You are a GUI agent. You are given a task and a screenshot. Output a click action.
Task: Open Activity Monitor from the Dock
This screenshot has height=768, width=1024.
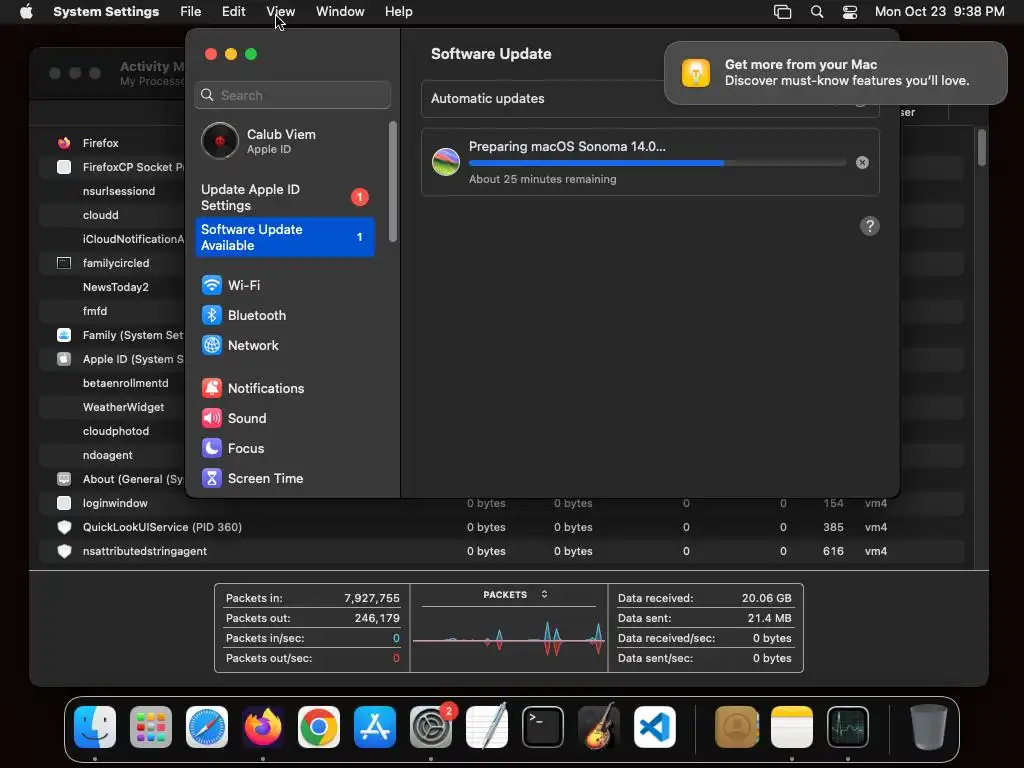848,727
